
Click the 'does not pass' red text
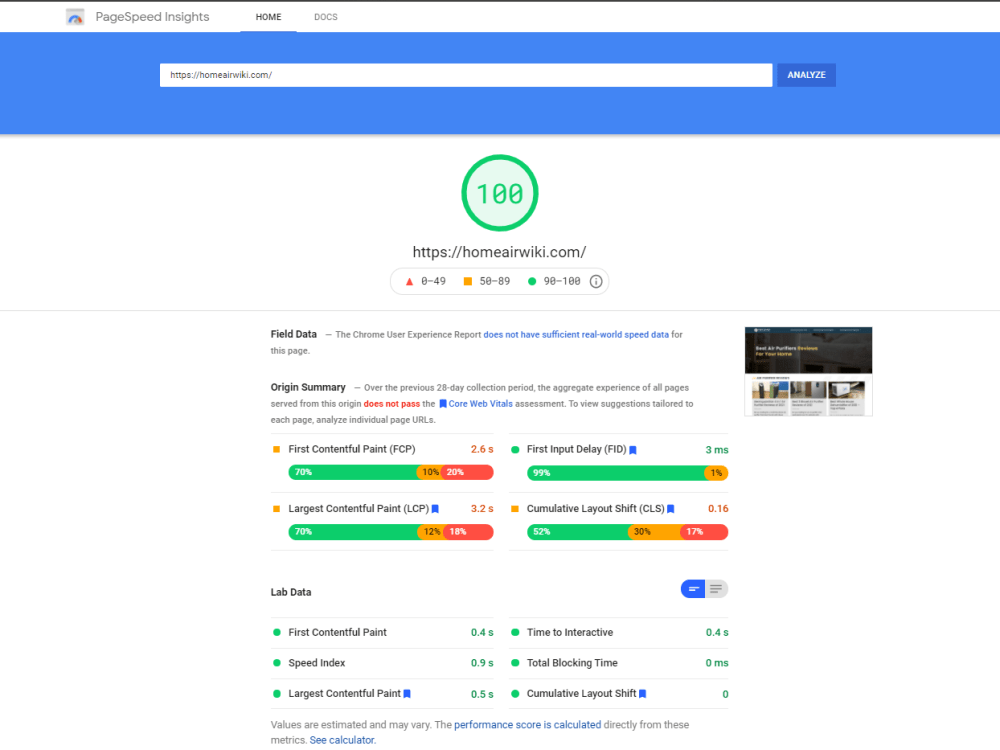392,404
